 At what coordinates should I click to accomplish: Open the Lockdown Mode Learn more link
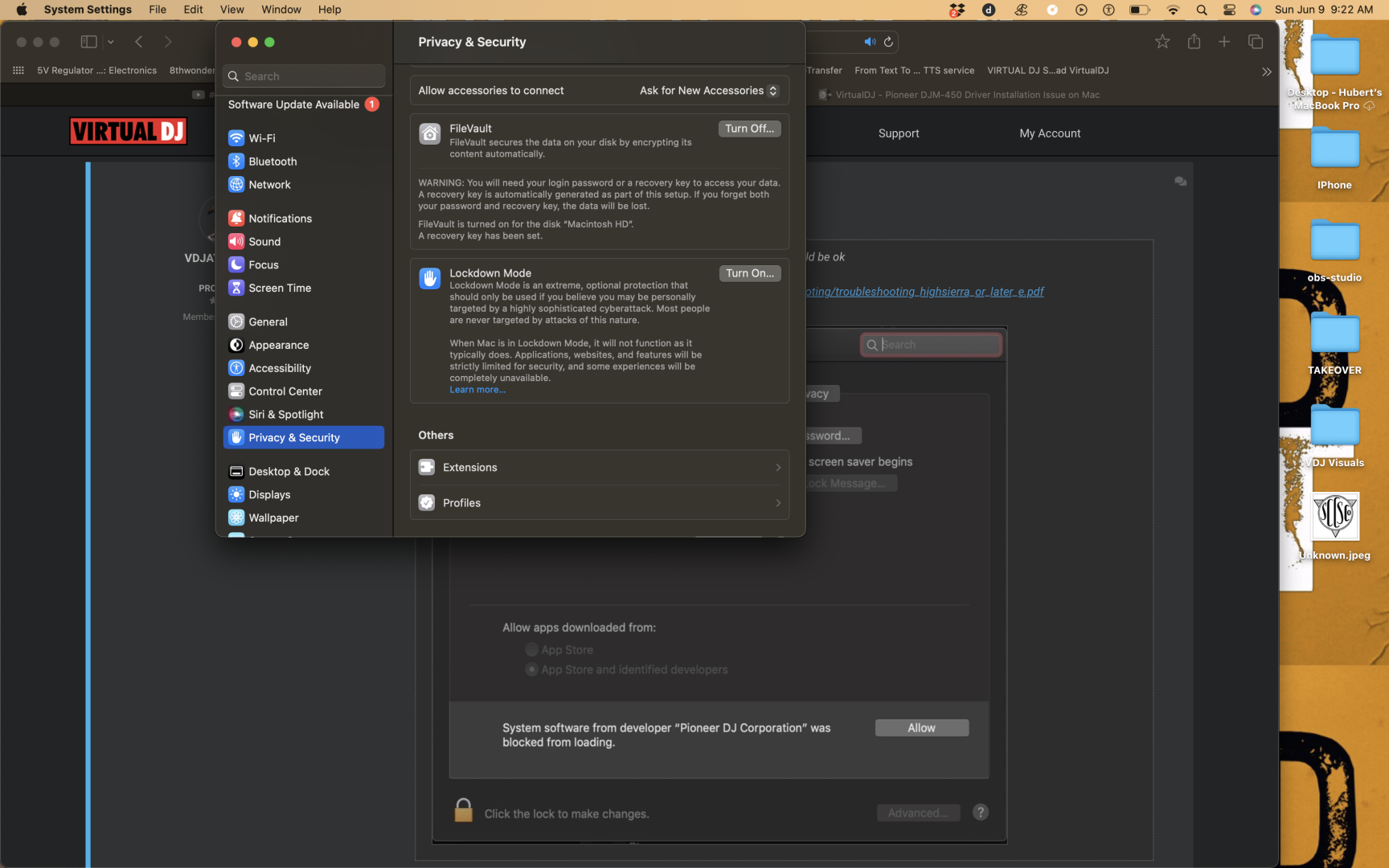(x=477, y=390)
